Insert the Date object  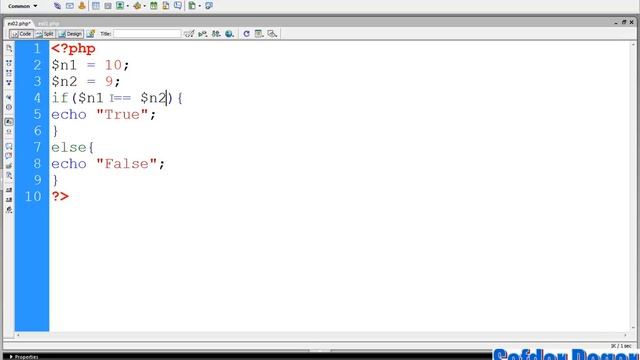coord(153,6)
